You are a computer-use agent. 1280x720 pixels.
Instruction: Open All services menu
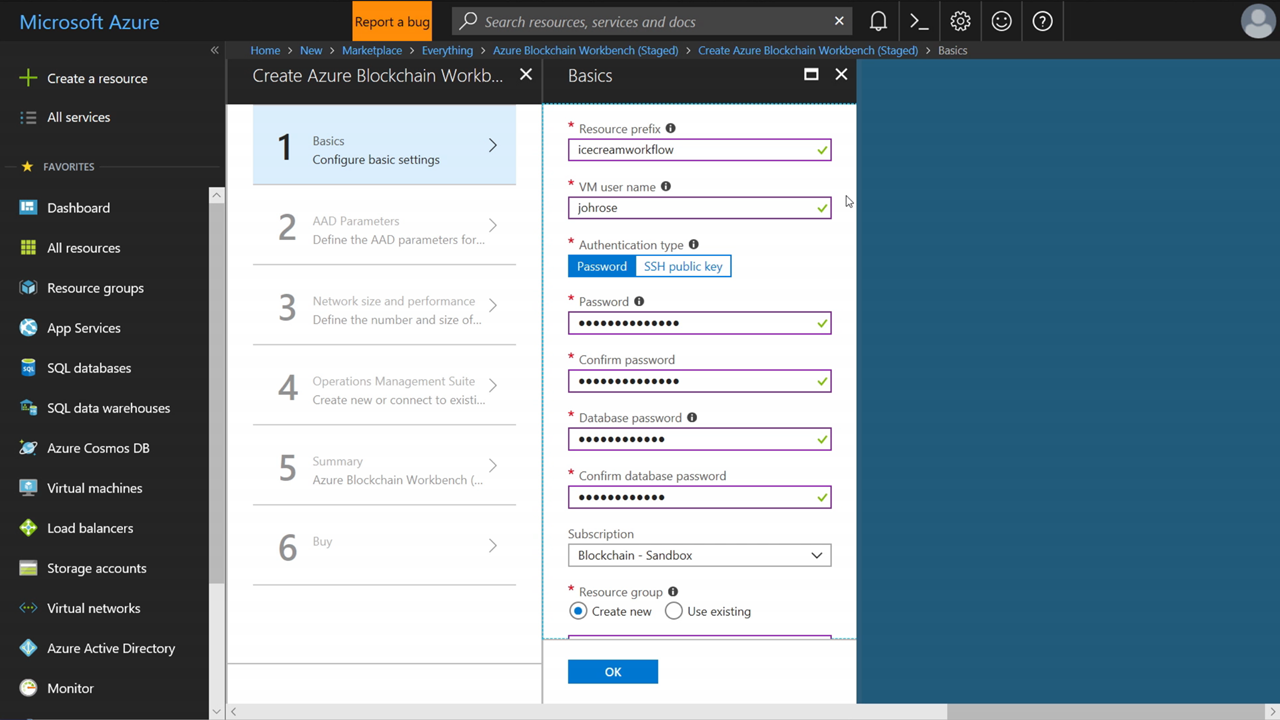pyautogui.click(x=78, y=117)
